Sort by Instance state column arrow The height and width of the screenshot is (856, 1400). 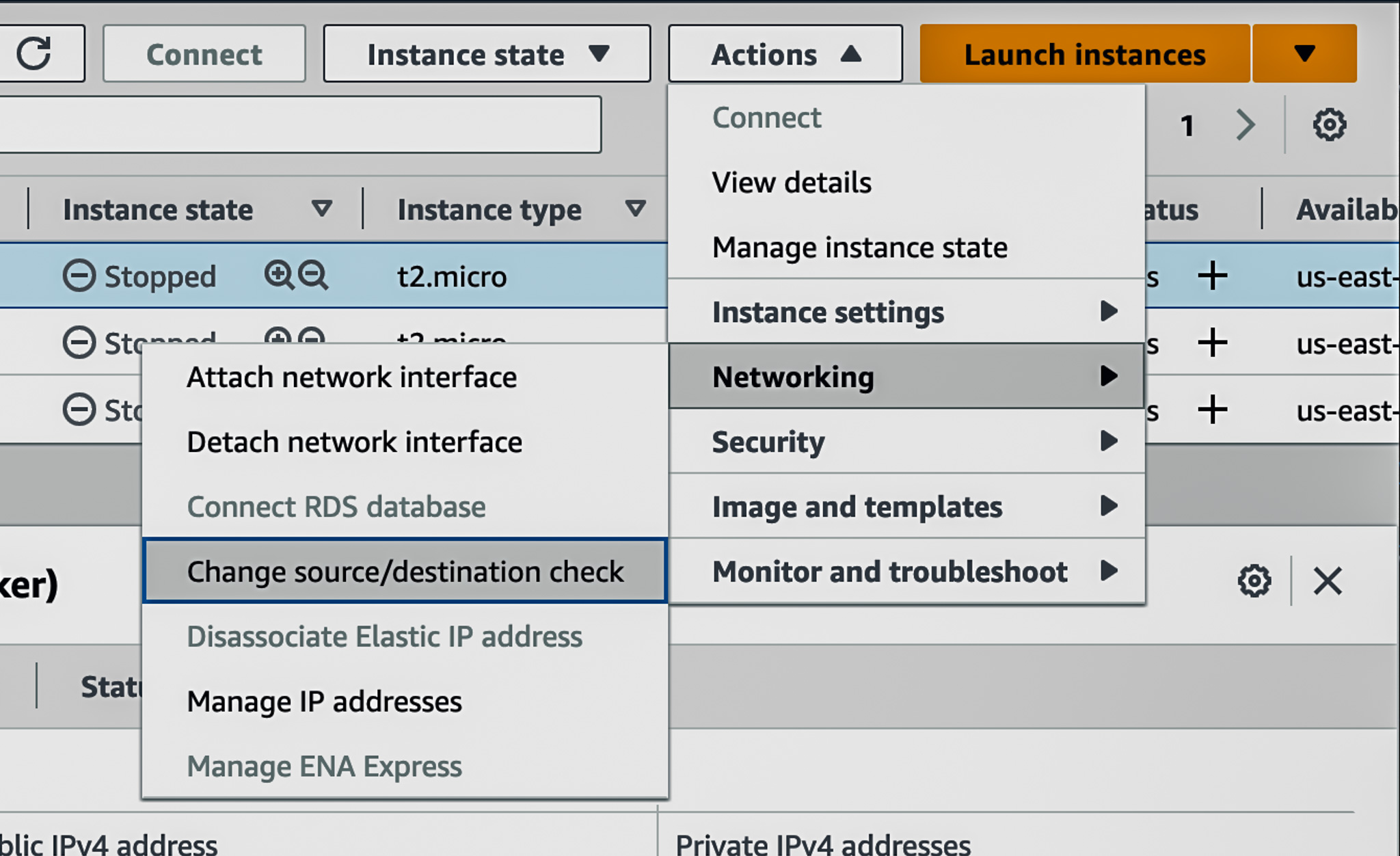pyautogui.click(x=321, y=209)
